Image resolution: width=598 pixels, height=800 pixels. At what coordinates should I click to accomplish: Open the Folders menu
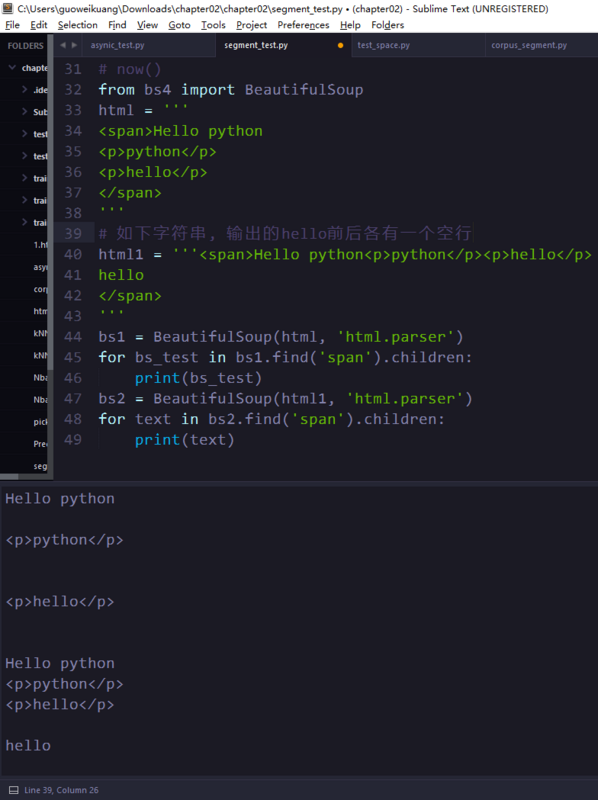point(387,25)
